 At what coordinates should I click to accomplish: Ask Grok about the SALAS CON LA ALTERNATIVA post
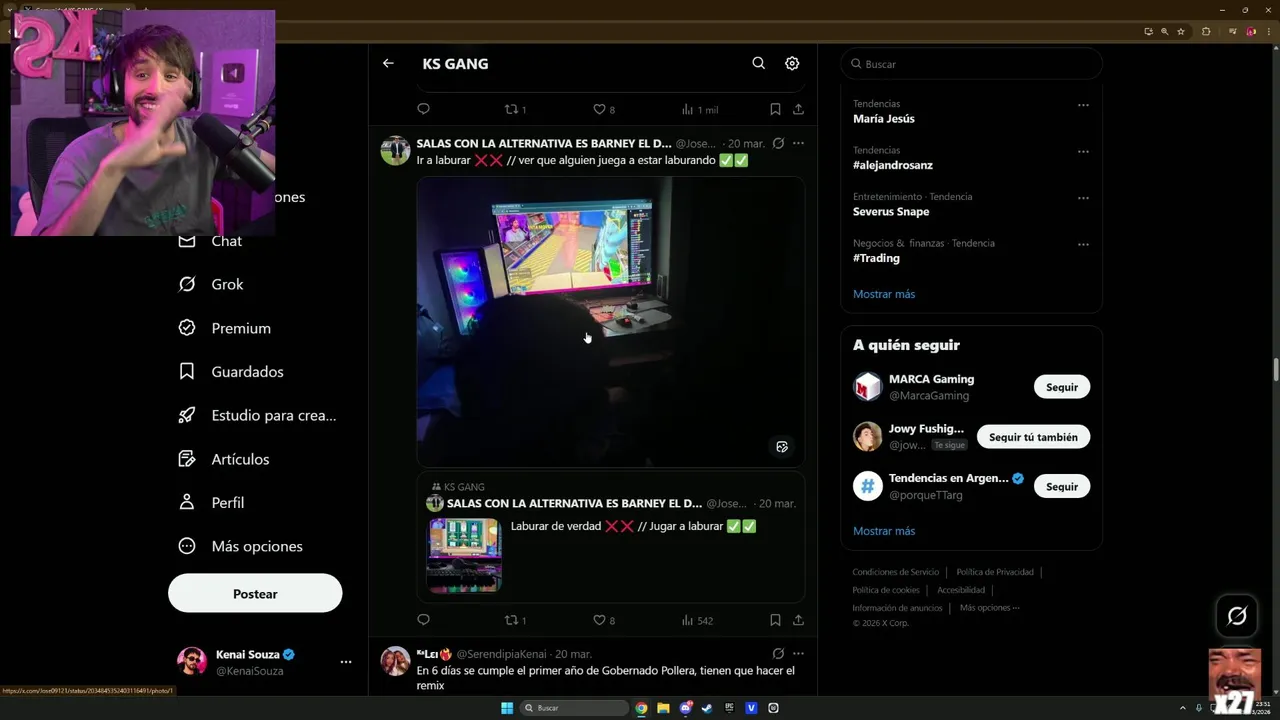pyautogui.click(x=778, y=143)
